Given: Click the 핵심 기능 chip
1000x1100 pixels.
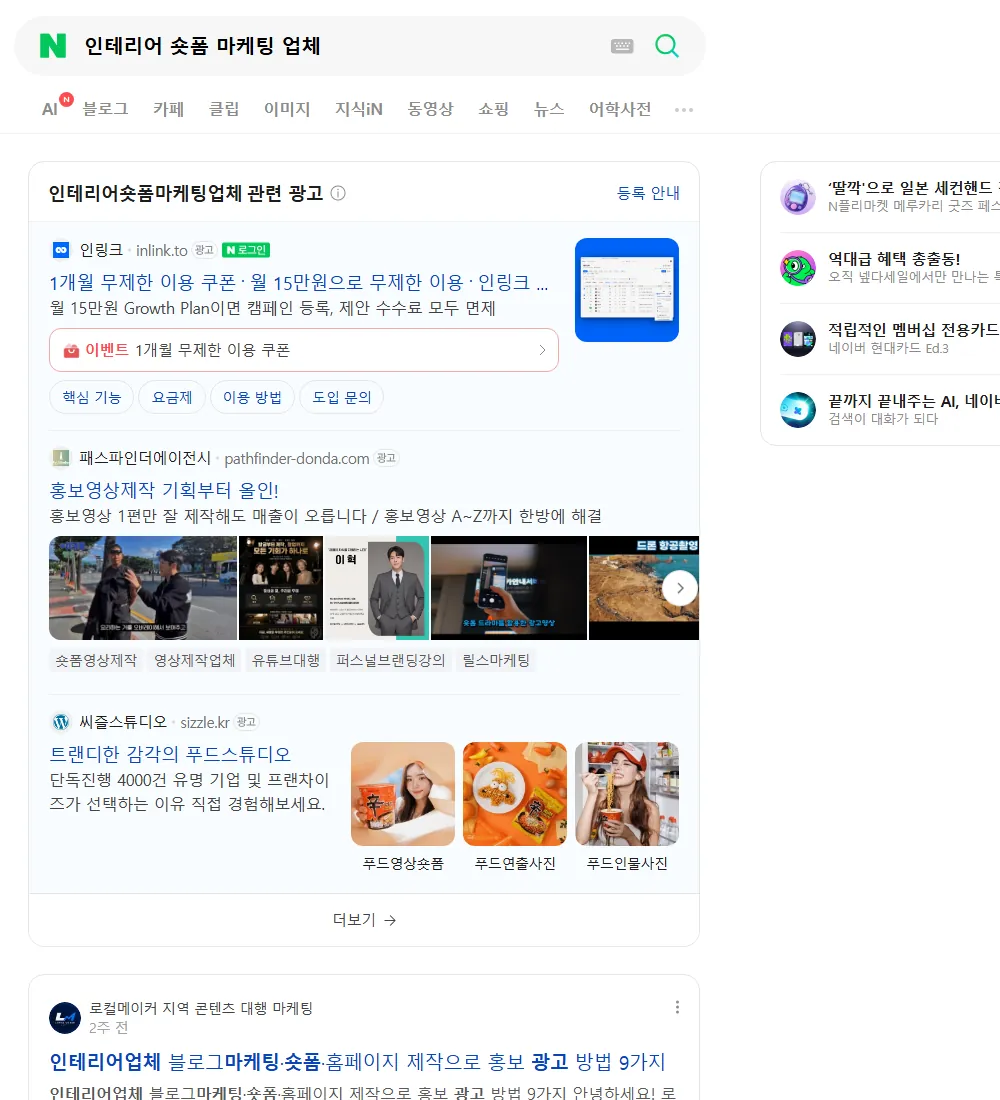Looking at the screenshot, I should tap(92, 397).
